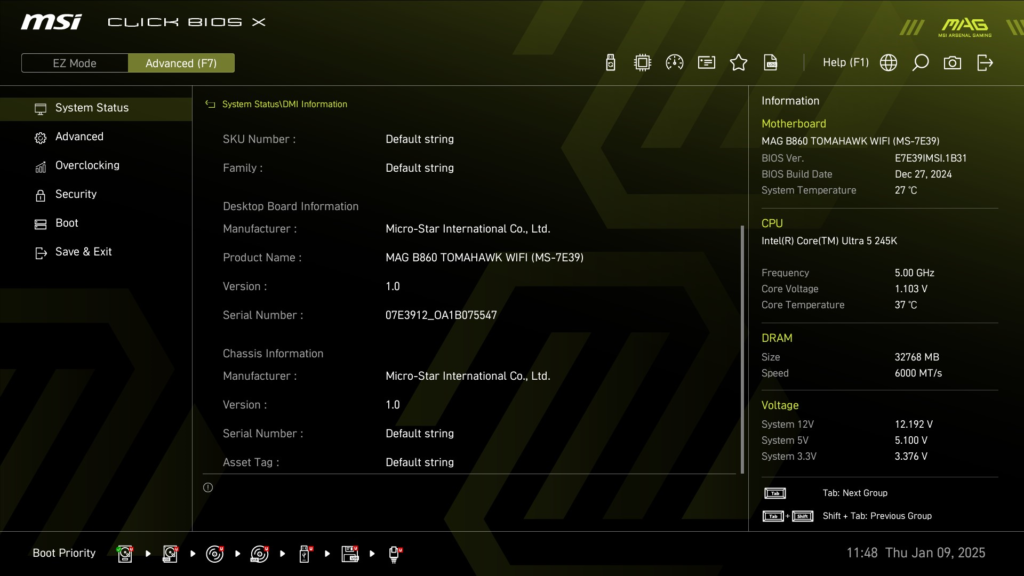Click the info circle icon below the panel
The height and width of the screenshot is (576, 1024).
pos(208,487)
